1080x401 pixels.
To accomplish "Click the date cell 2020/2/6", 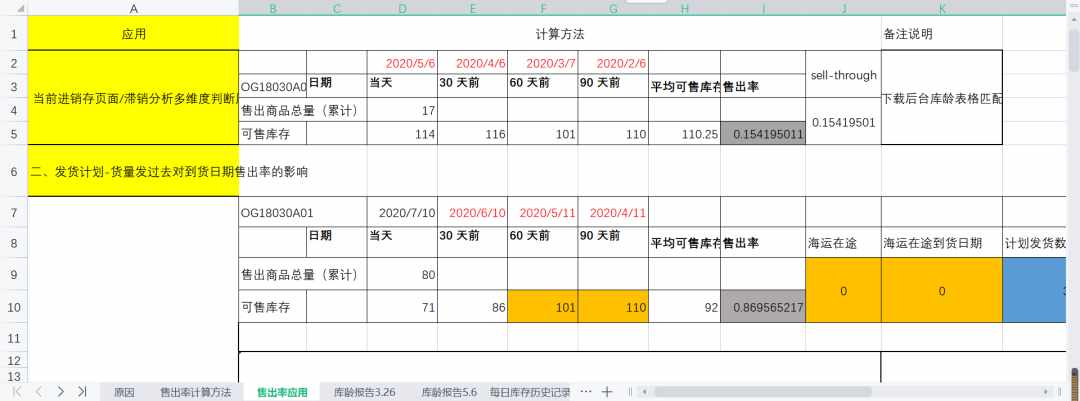I will [614, 62].
